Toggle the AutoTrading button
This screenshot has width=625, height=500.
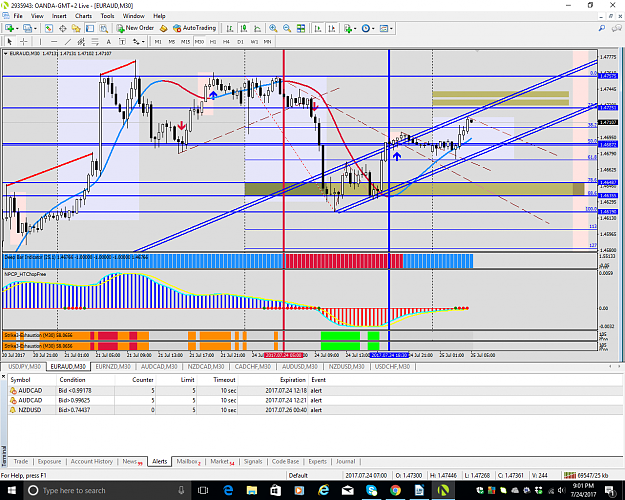click(195, 28)
